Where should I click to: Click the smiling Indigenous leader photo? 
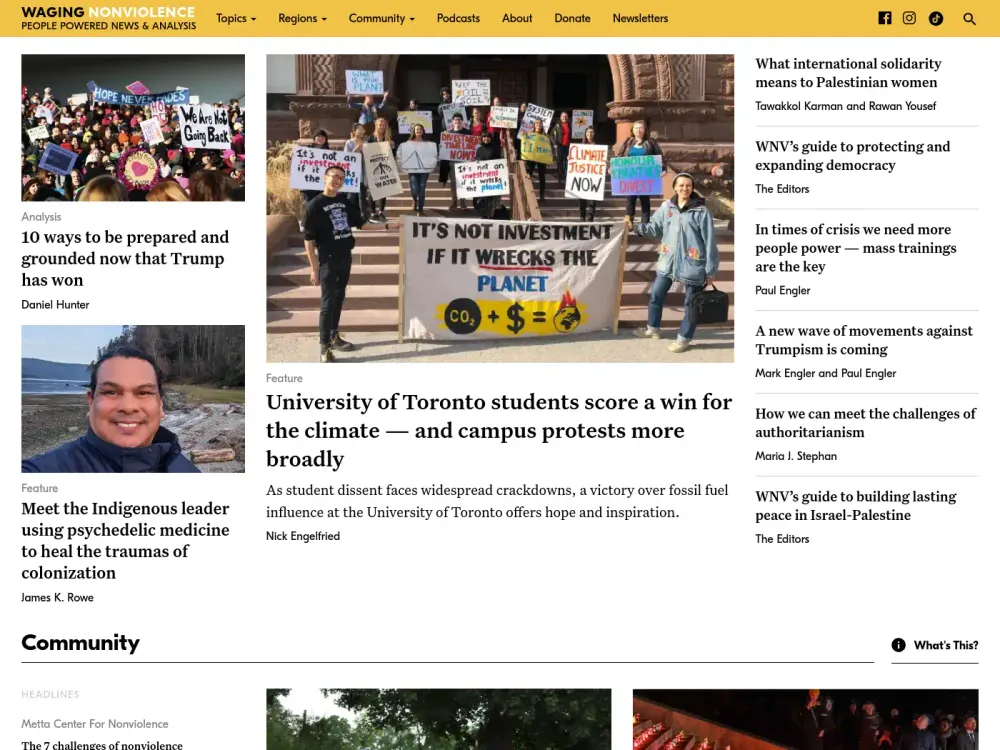click(x=133, y=398)
